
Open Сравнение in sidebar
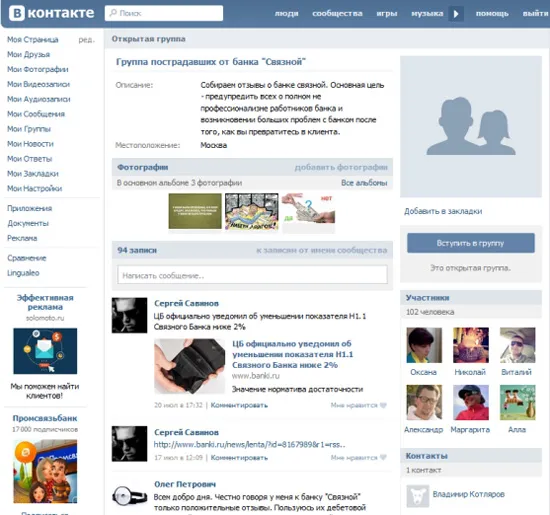click(x=27, y=258)
